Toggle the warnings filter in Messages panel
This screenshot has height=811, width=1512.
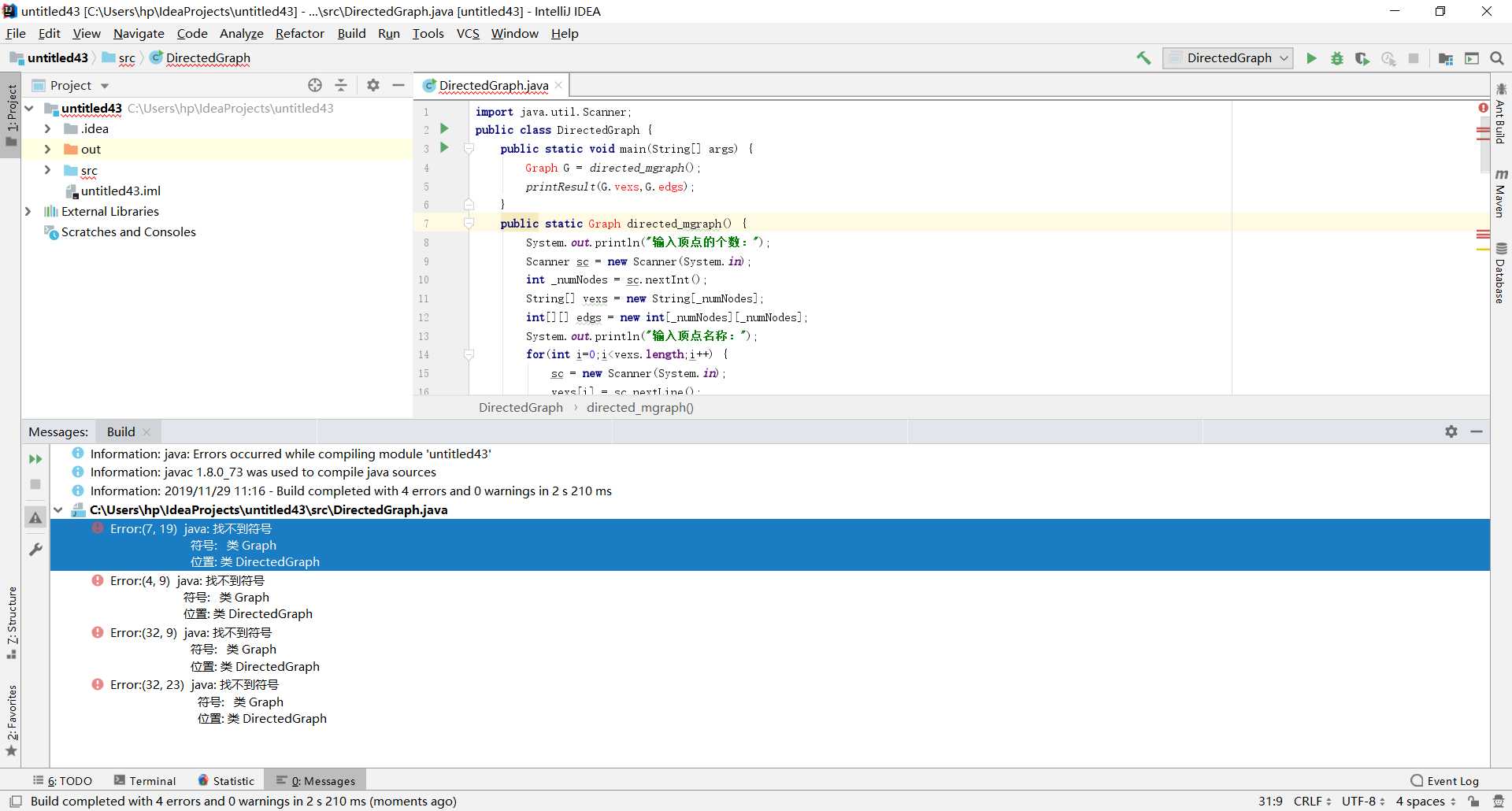click(35, 518)
